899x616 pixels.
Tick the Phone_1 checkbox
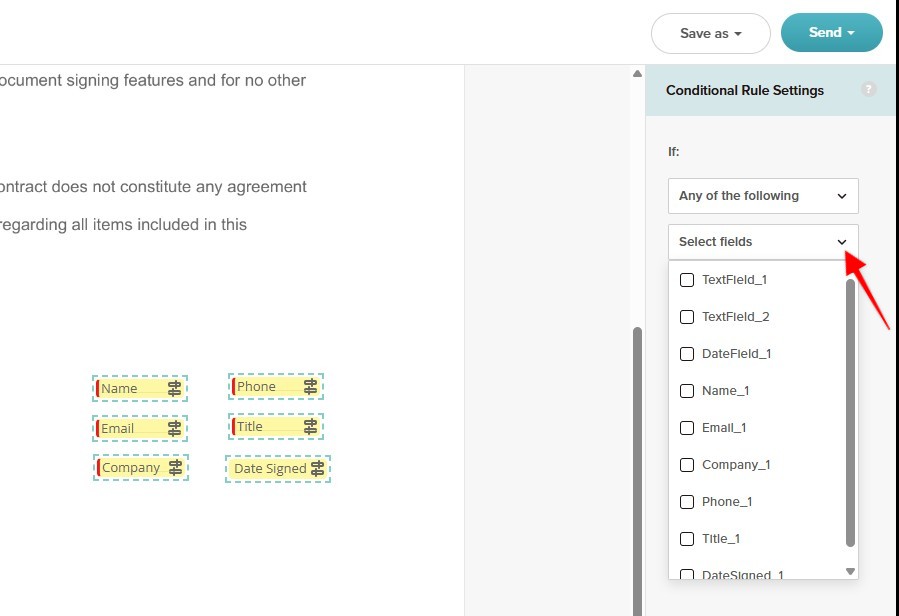click(x=687, y=502)
